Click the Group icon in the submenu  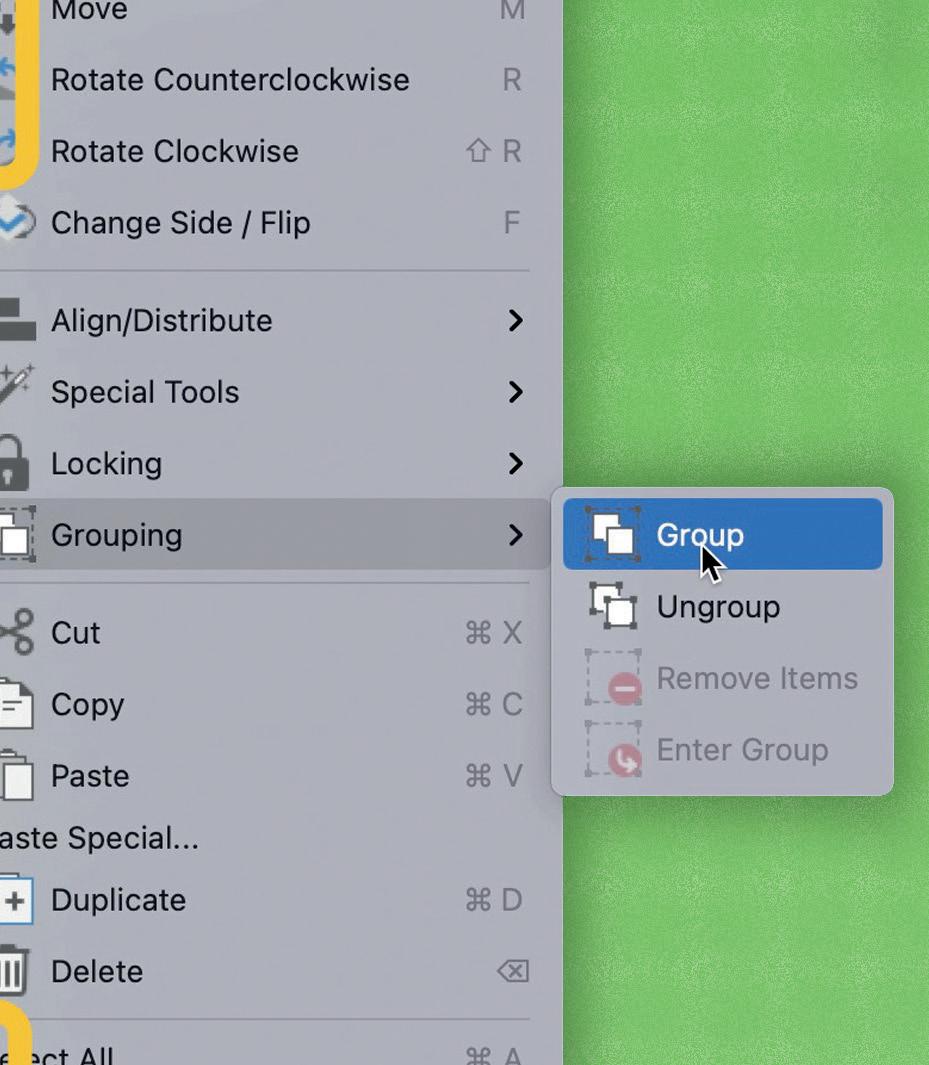[x=613, y=534]
